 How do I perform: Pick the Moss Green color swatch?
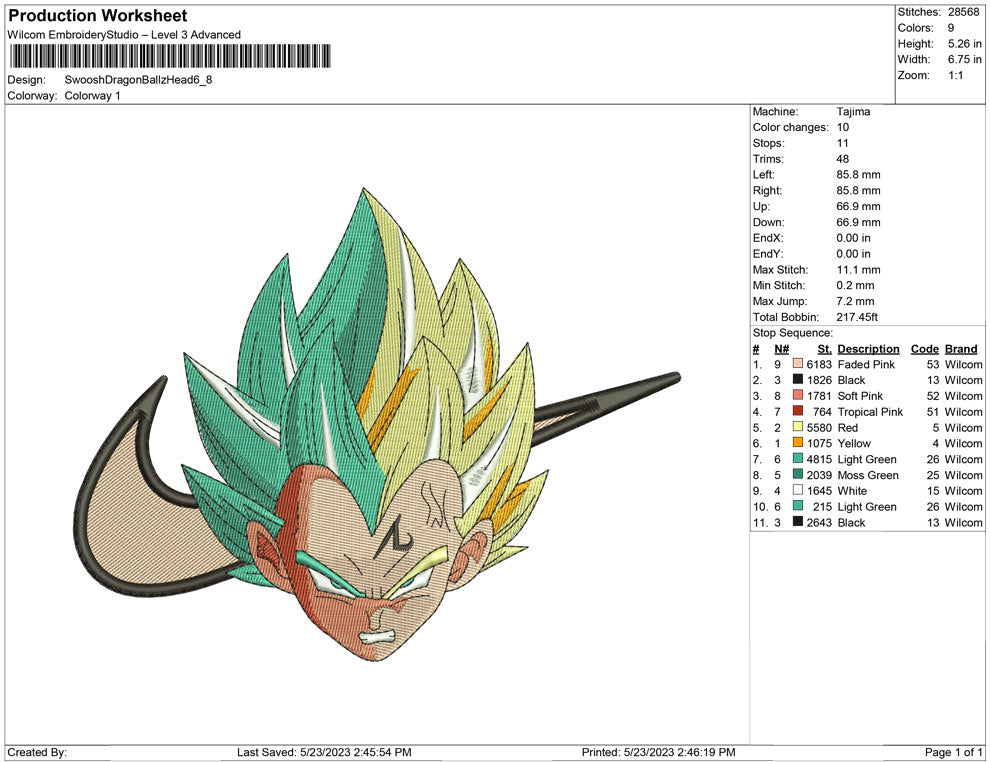coord(798,474)
